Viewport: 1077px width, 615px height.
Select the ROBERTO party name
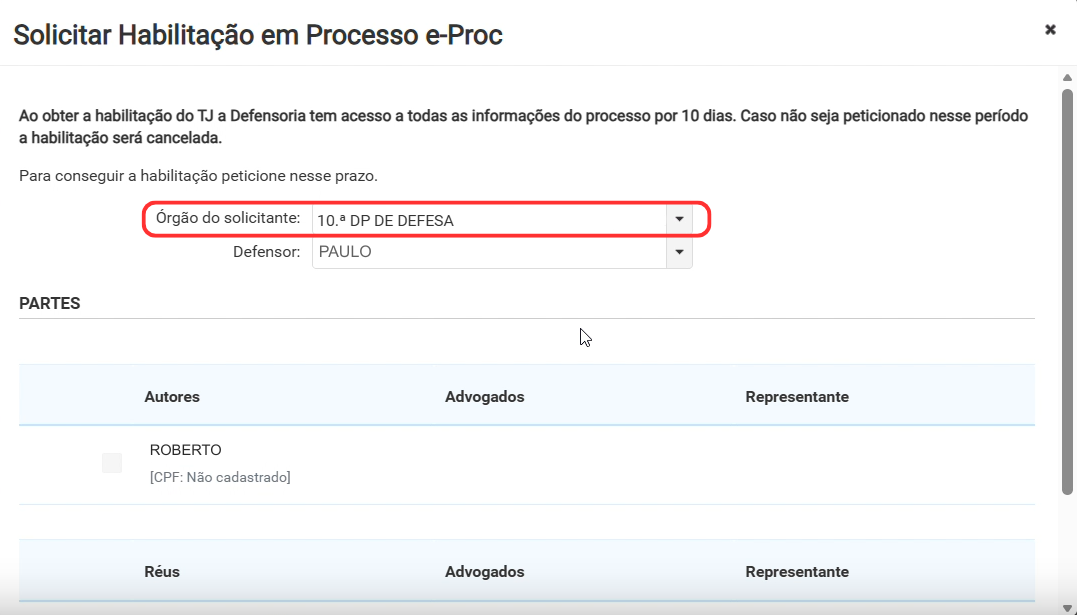185,450
